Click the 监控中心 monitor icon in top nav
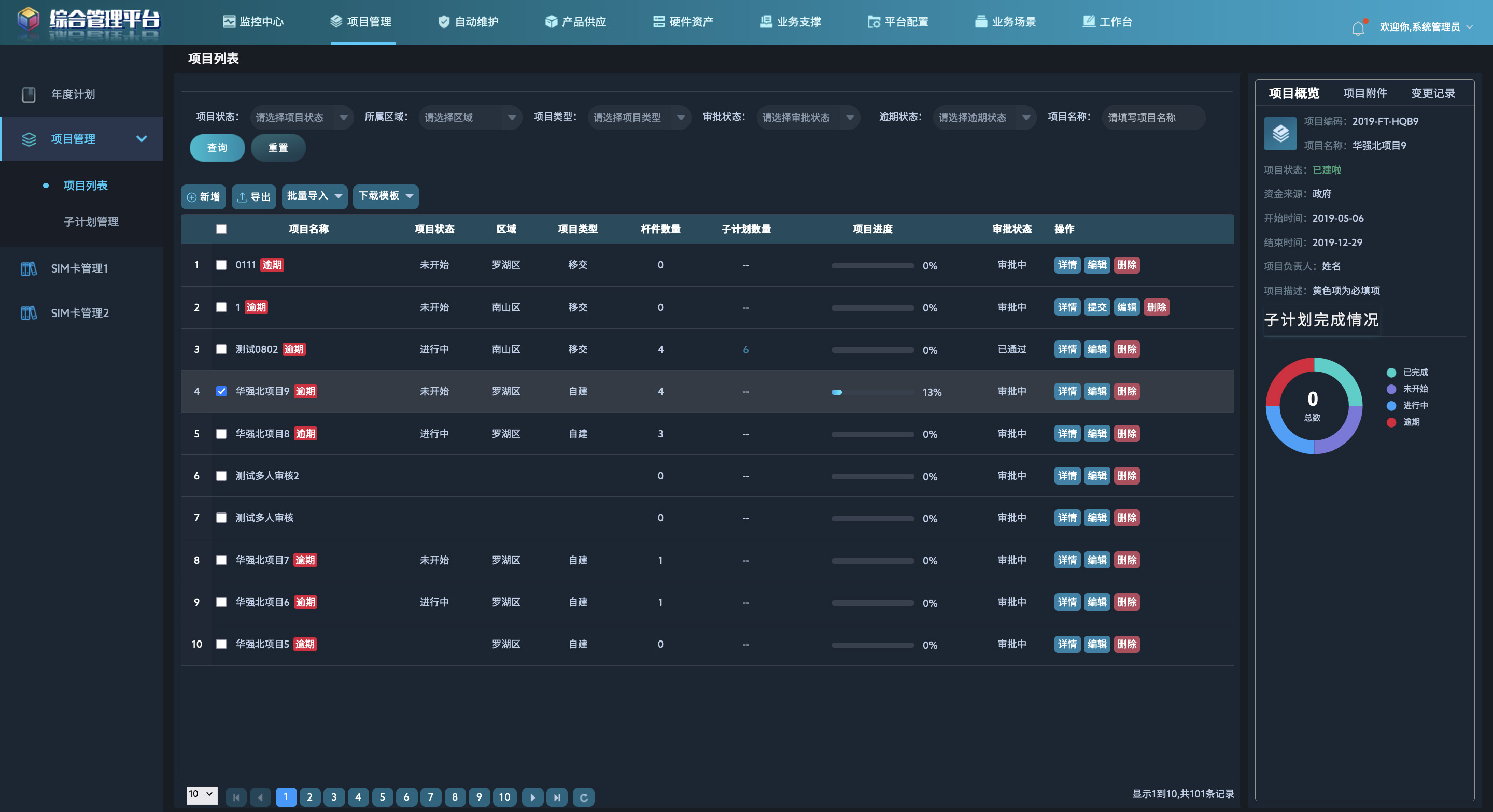Screen dimensions: 1493x812 [x=229, y=21]
